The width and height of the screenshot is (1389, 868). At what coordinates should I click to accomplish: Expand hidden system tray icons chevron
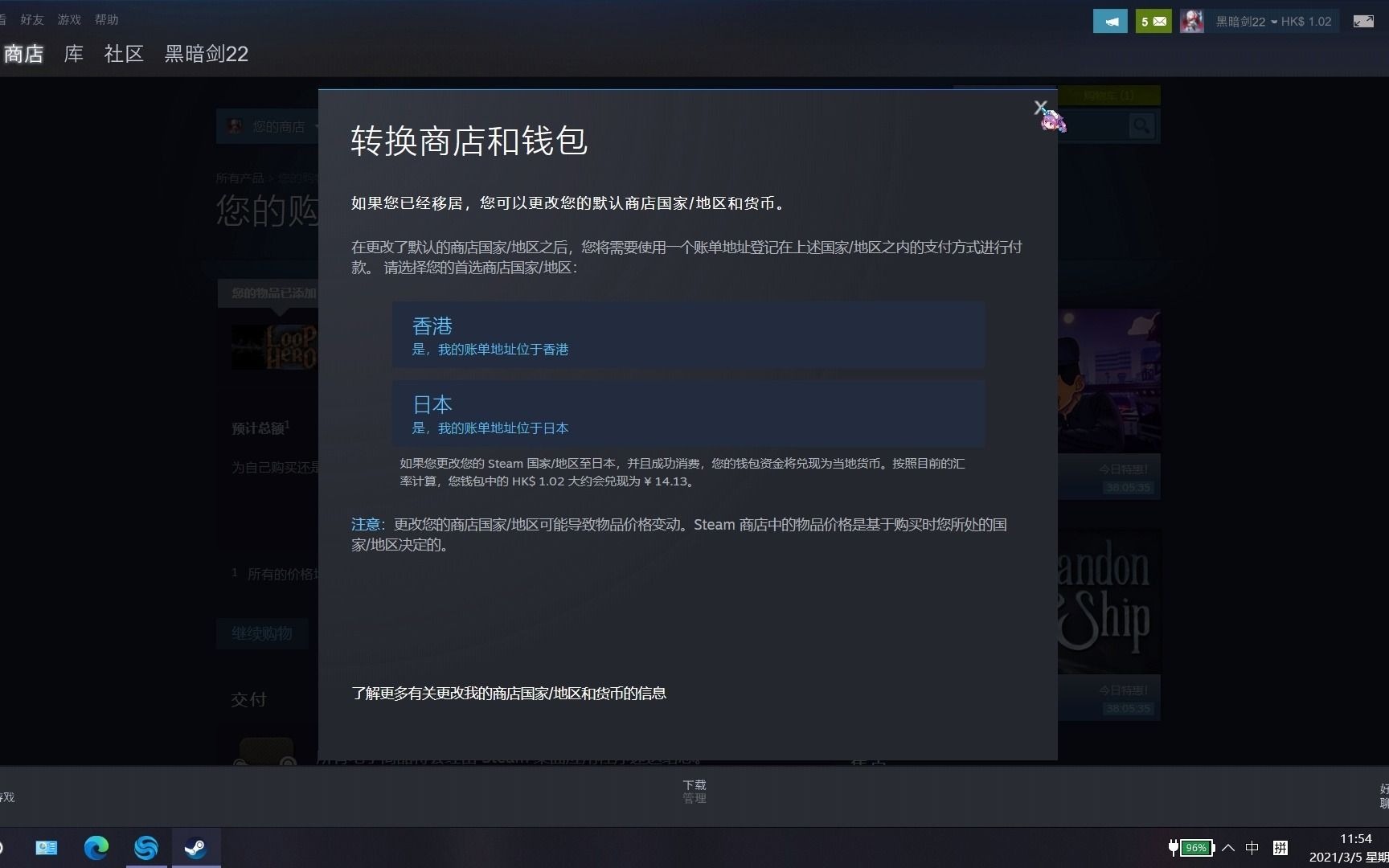[1228, 848]
